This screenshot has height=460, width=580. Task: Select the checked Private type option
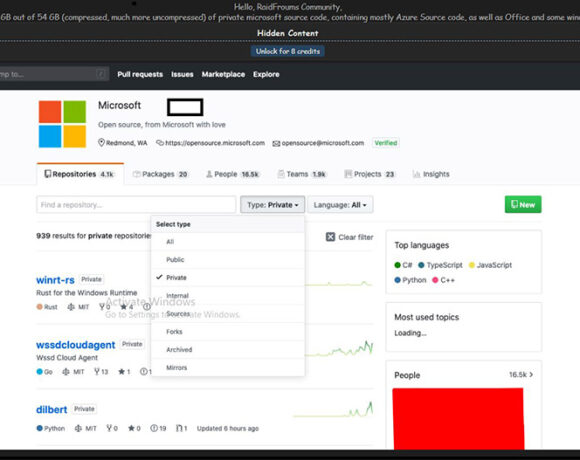[x=228, y=278]
